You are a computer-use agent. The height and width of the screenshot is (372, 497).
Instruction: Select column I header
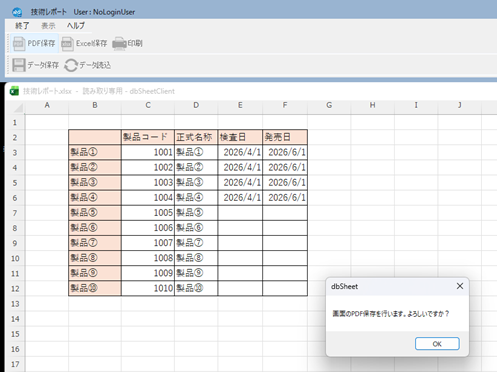coord(416,105)
